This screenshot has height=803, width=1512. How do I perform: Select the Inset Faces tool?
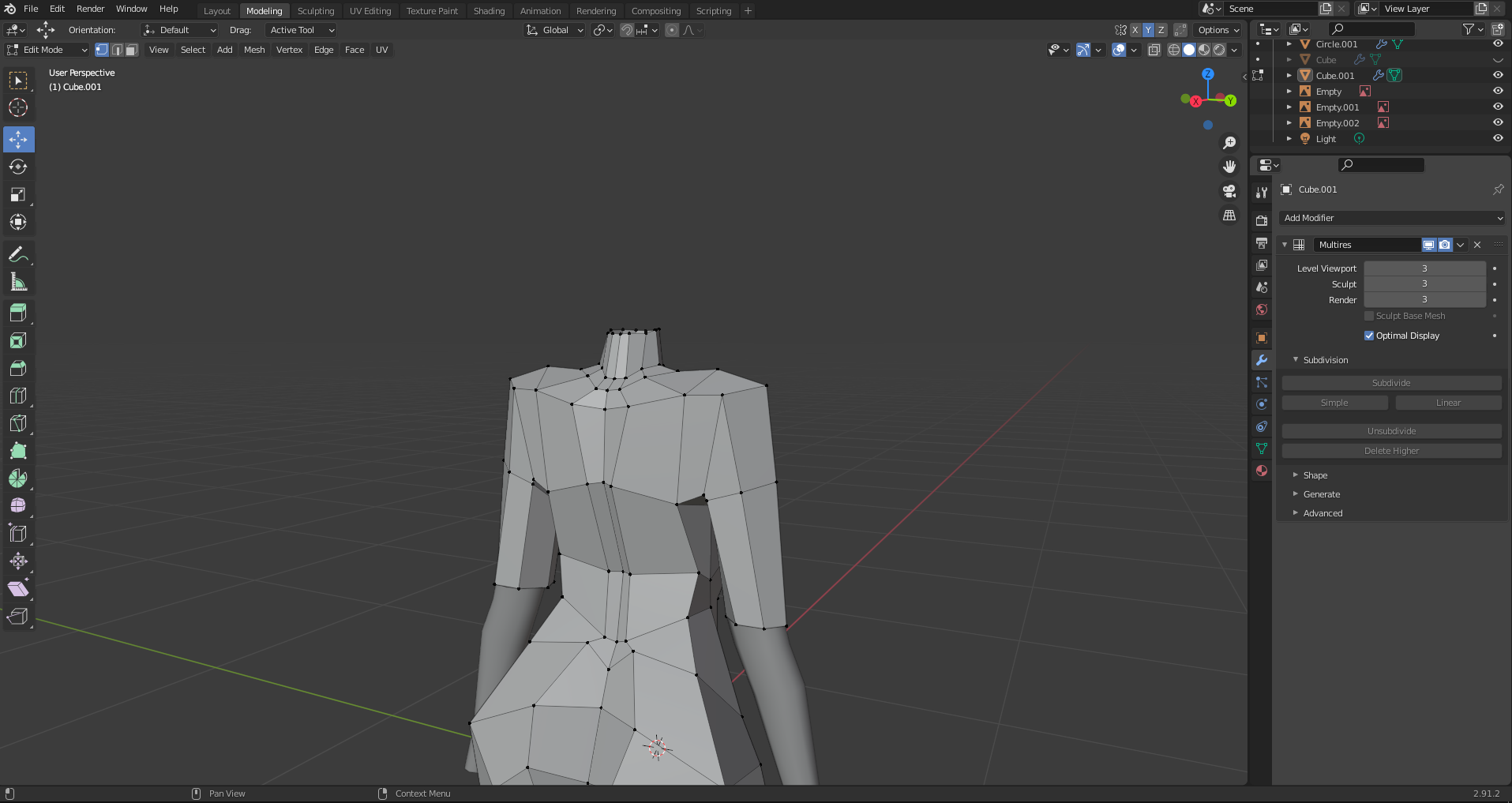[x=18, y=340]
